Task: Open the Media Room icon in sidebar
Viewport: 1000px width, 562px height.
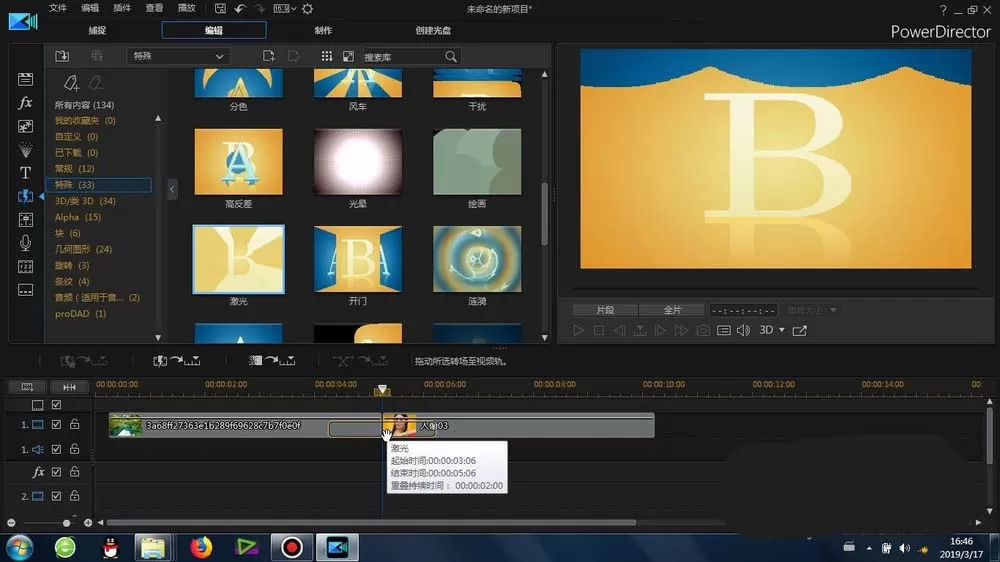Action: [25, 79]
